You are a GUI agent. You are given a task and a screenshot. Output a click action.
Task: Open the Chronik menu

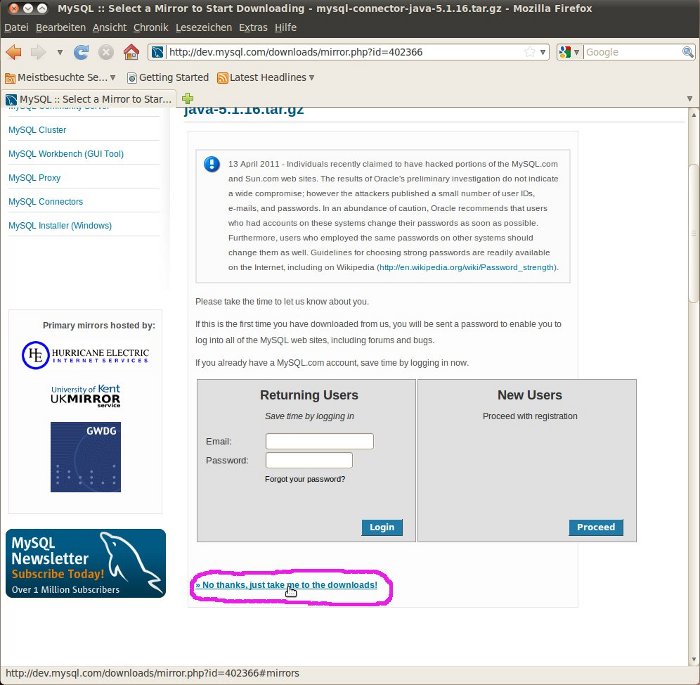point(151,27)
